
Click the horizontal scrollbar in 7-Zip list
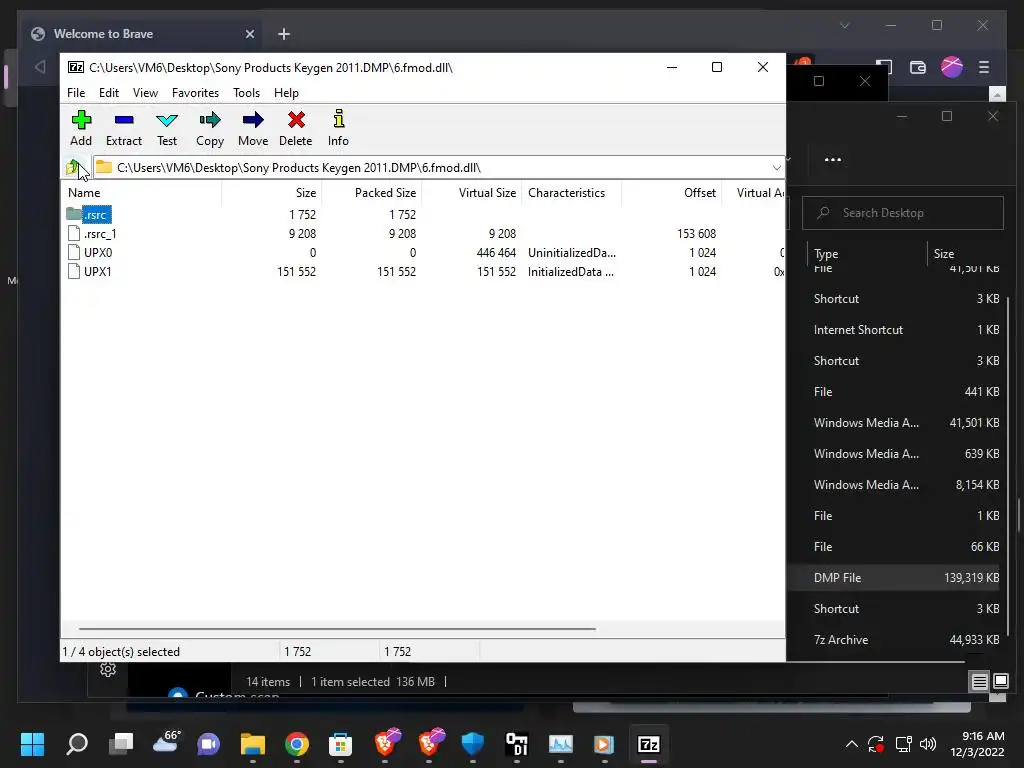coord(337,629)
